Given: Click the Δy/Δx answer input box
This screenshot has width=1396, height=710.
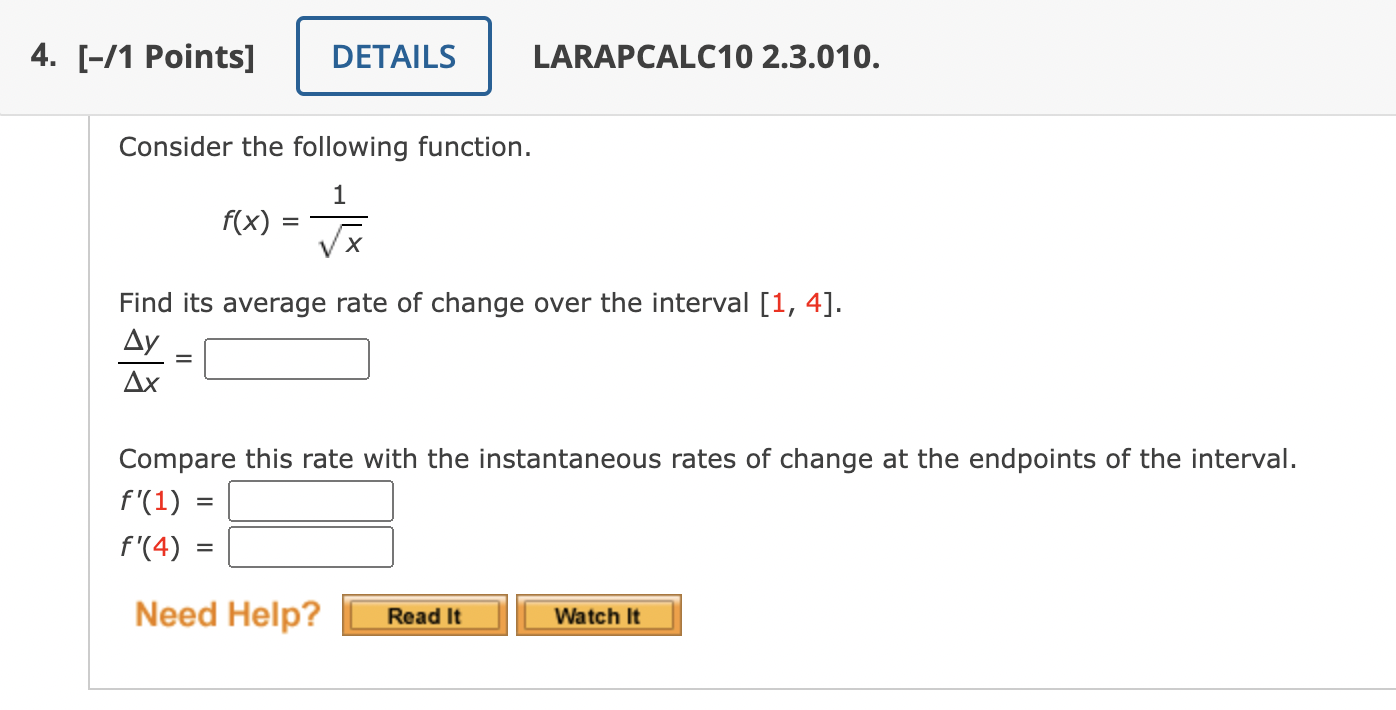Looking at the screenshot, I should [x=286, y=358].
